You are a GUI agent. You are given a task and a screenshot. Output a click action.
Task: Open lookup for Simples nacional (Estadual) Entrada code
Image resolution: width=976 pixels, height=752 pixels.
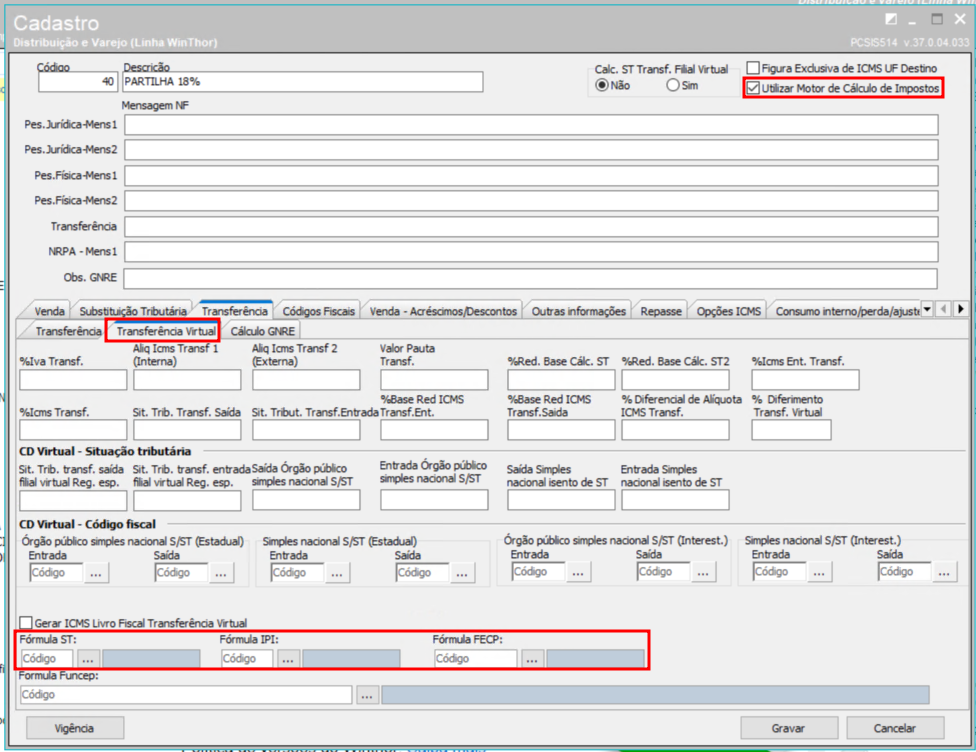click(x=337, y=573)
